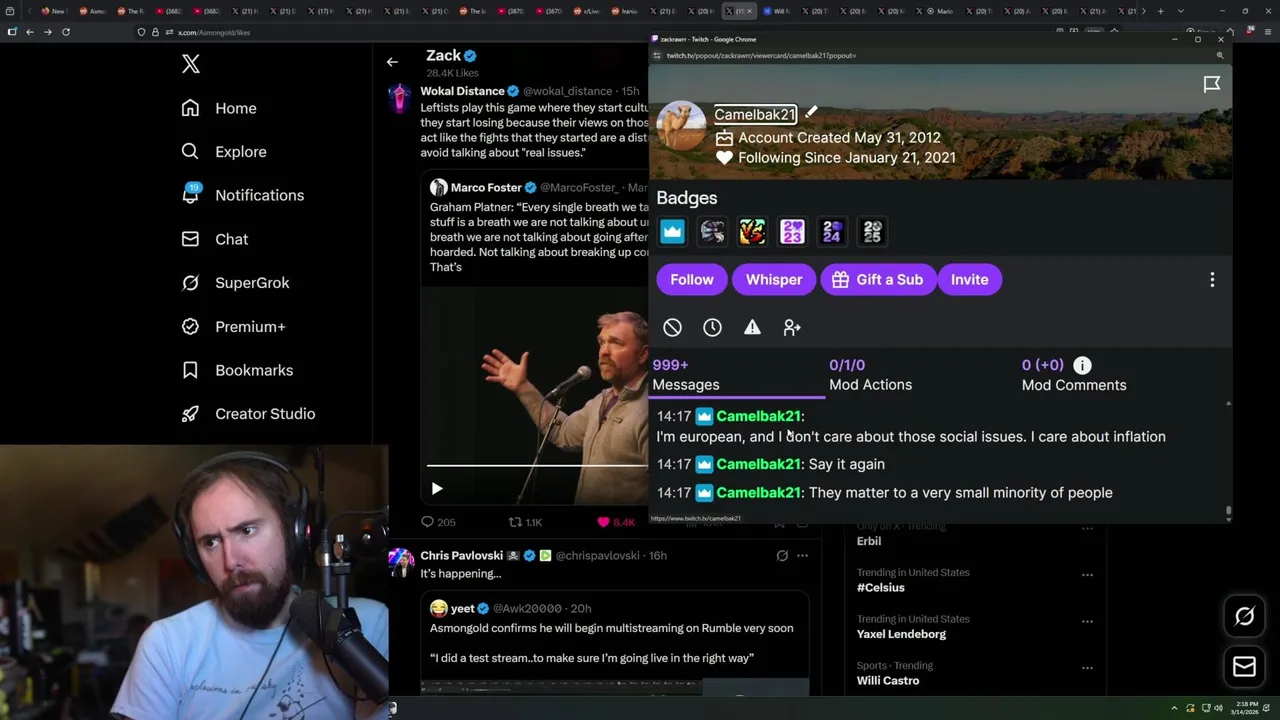
Task: Open Camelbak21's avatar in viewer card
Action: (x=681, y=126)
